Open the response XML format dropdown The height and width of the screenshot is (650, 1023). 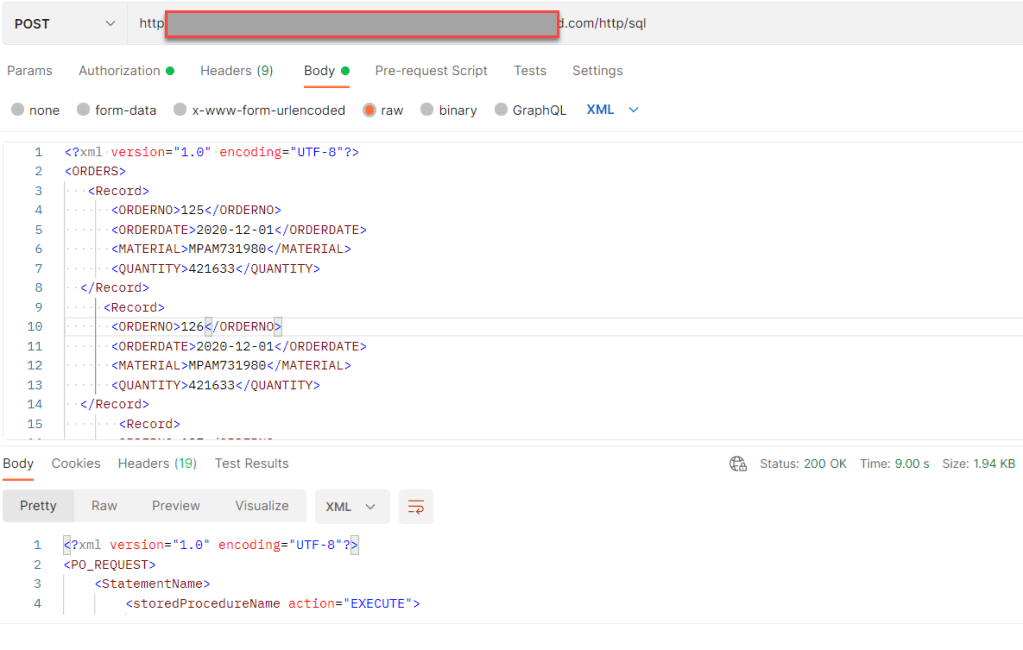(x=351, y=507)
